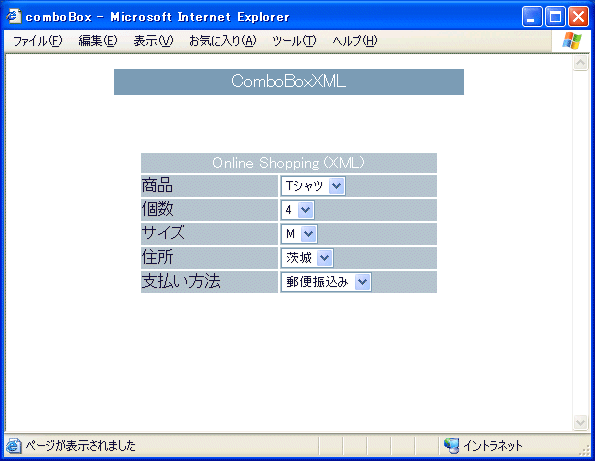Click the scrollbar down arrow

pyautogui.click(x=580, y=423)
